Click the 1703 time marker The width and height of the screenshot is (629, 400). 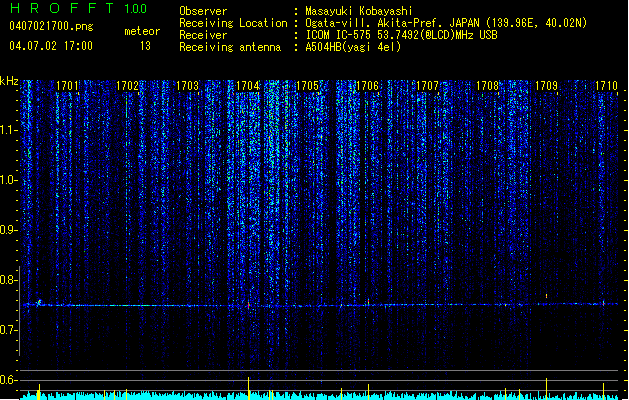[187, 86]
